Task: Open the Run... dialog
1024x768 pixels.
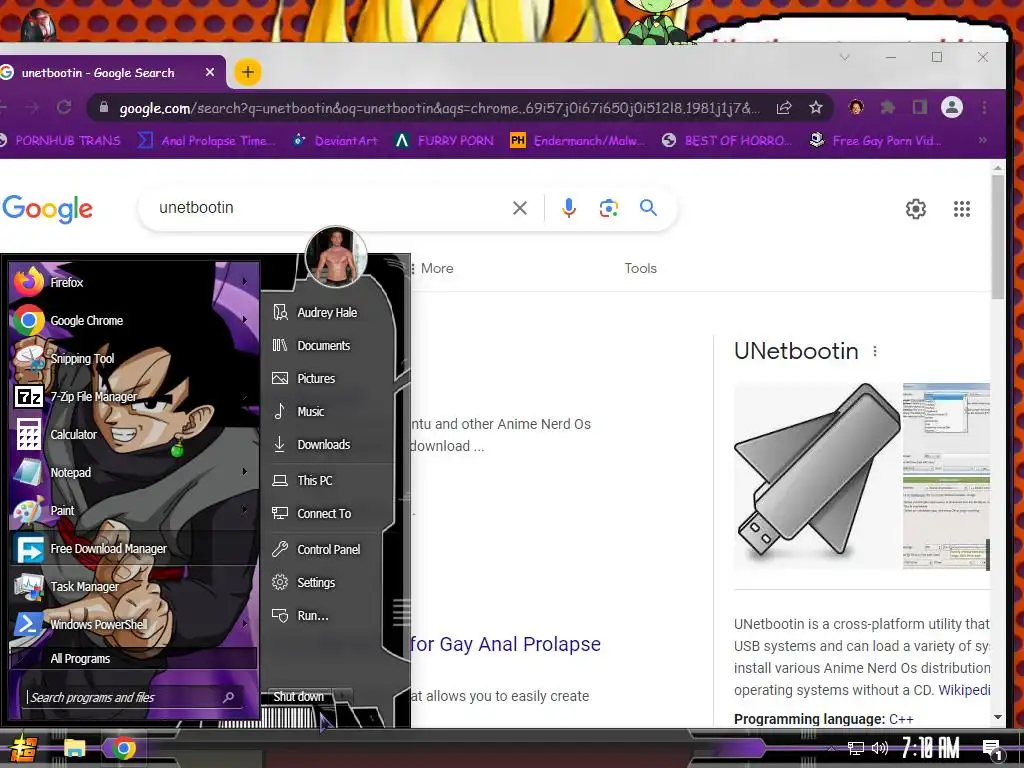Action: (312, 615)
